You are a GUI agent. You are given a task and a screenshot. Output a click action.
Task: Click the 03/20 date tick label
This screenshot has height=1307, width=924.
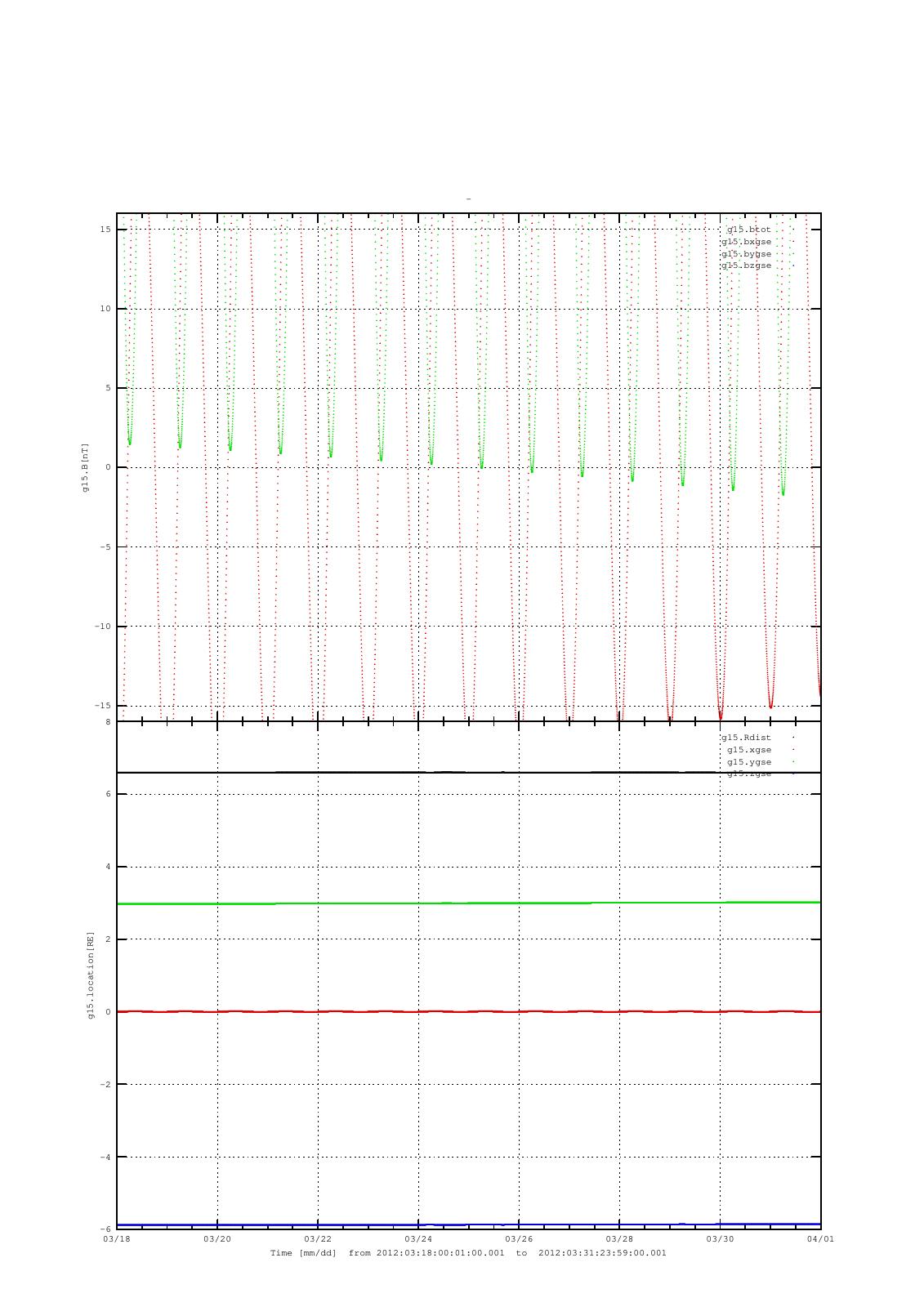217,1239
